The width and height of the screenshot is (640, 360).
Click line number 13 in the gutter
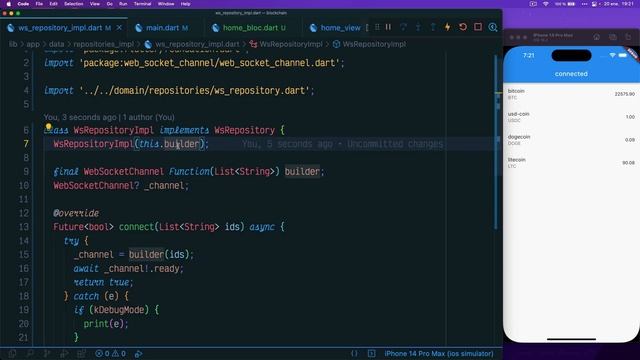(x=24, y=227)
